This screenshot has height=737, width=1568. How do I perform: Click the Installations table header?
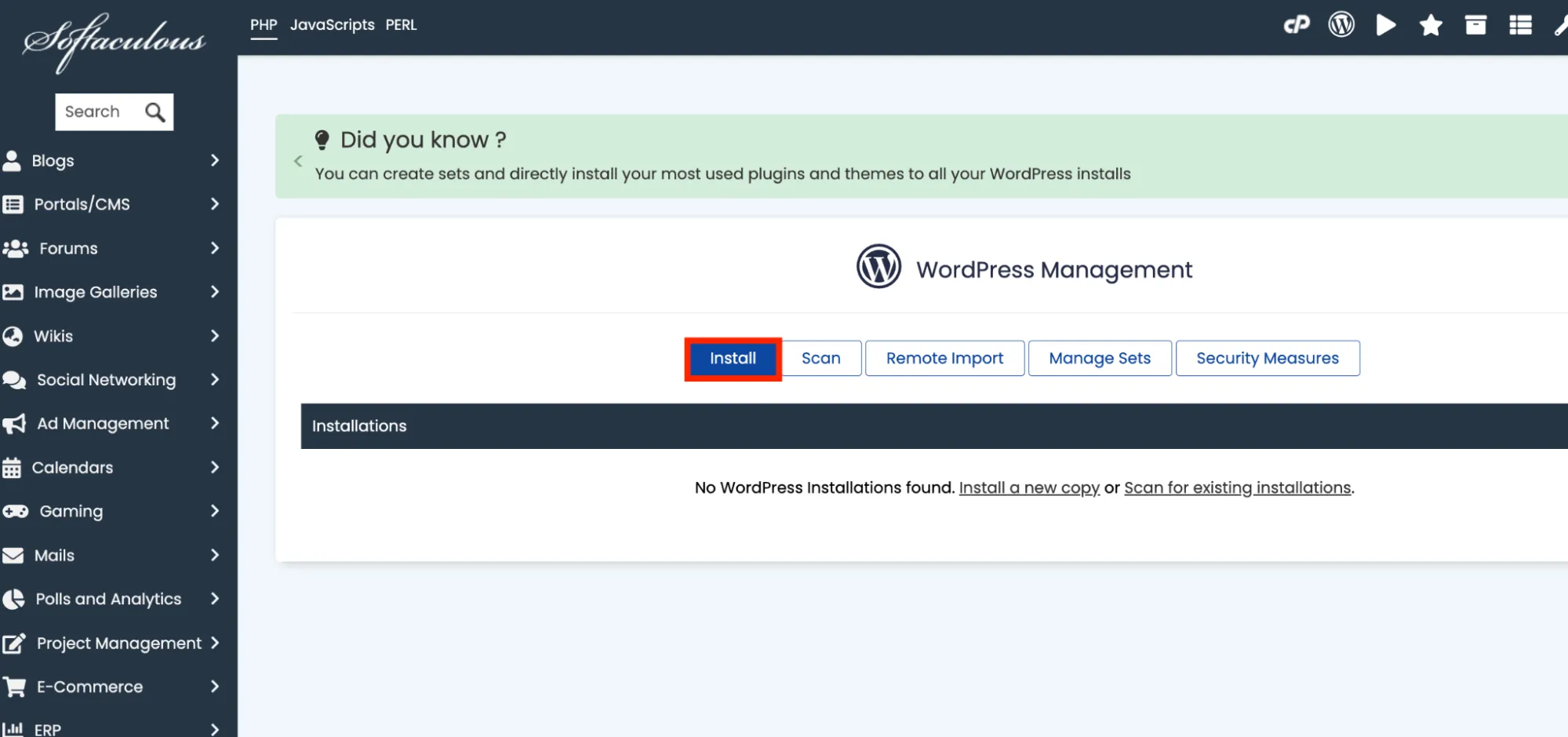[934, 426]
